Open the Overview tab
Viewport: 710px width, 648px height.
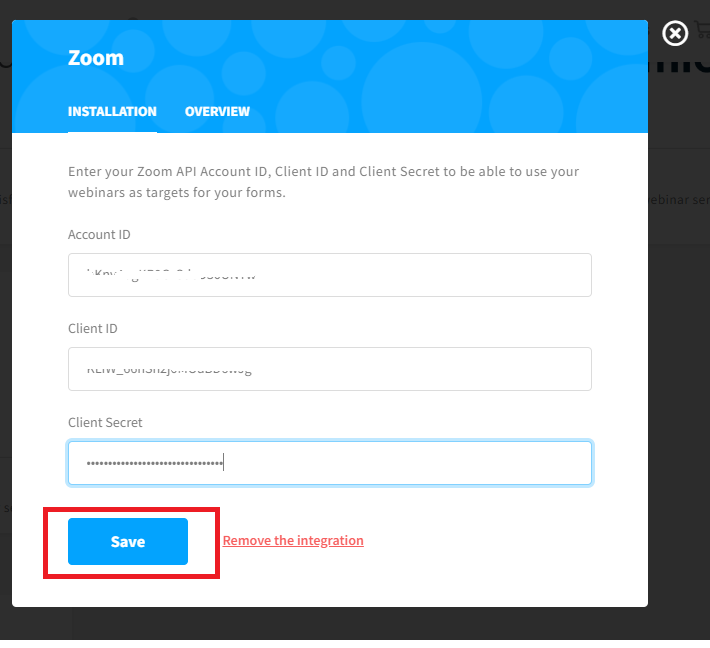[217, 111]
